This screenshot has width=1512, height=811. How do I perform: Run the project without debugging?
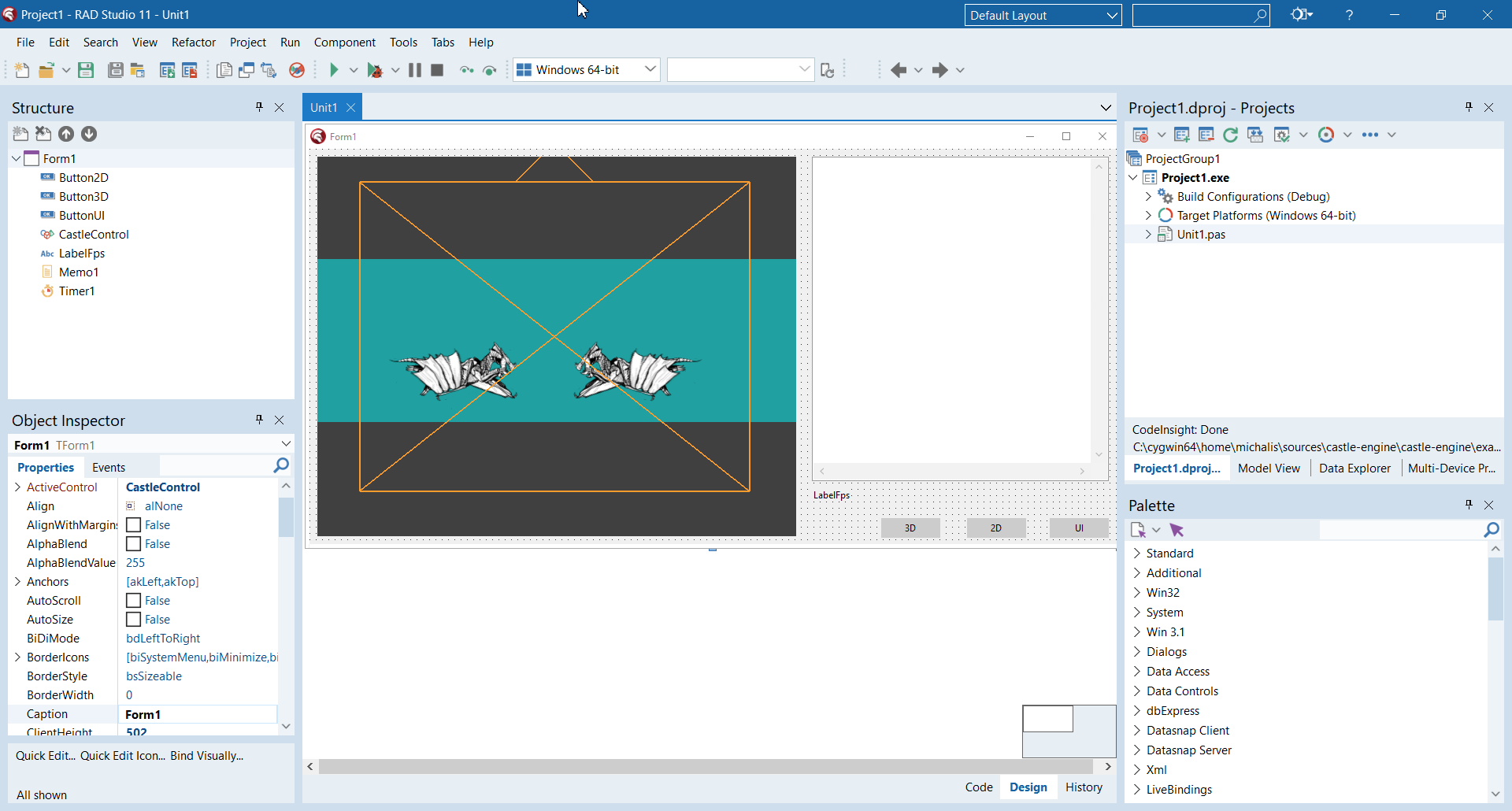(x=335, y=69)
